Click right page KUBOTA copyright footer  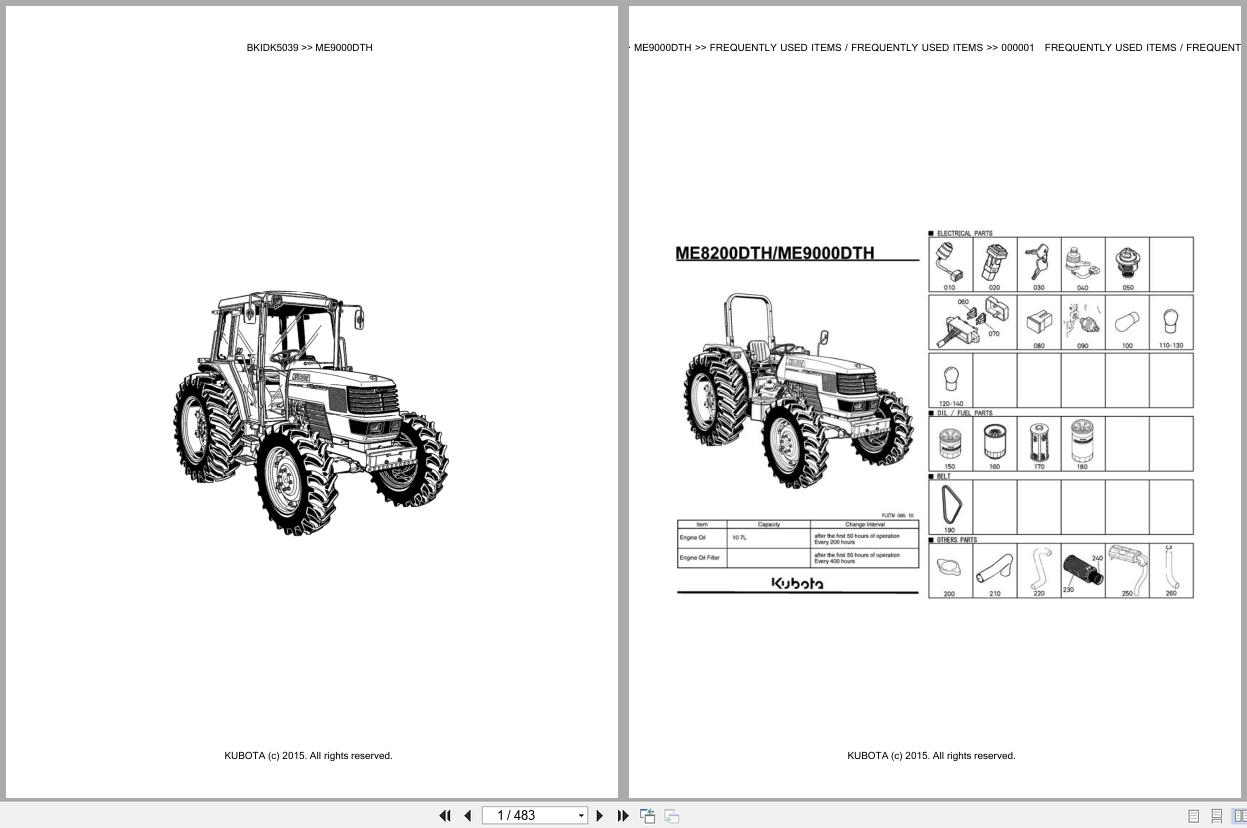pos(931,756)
